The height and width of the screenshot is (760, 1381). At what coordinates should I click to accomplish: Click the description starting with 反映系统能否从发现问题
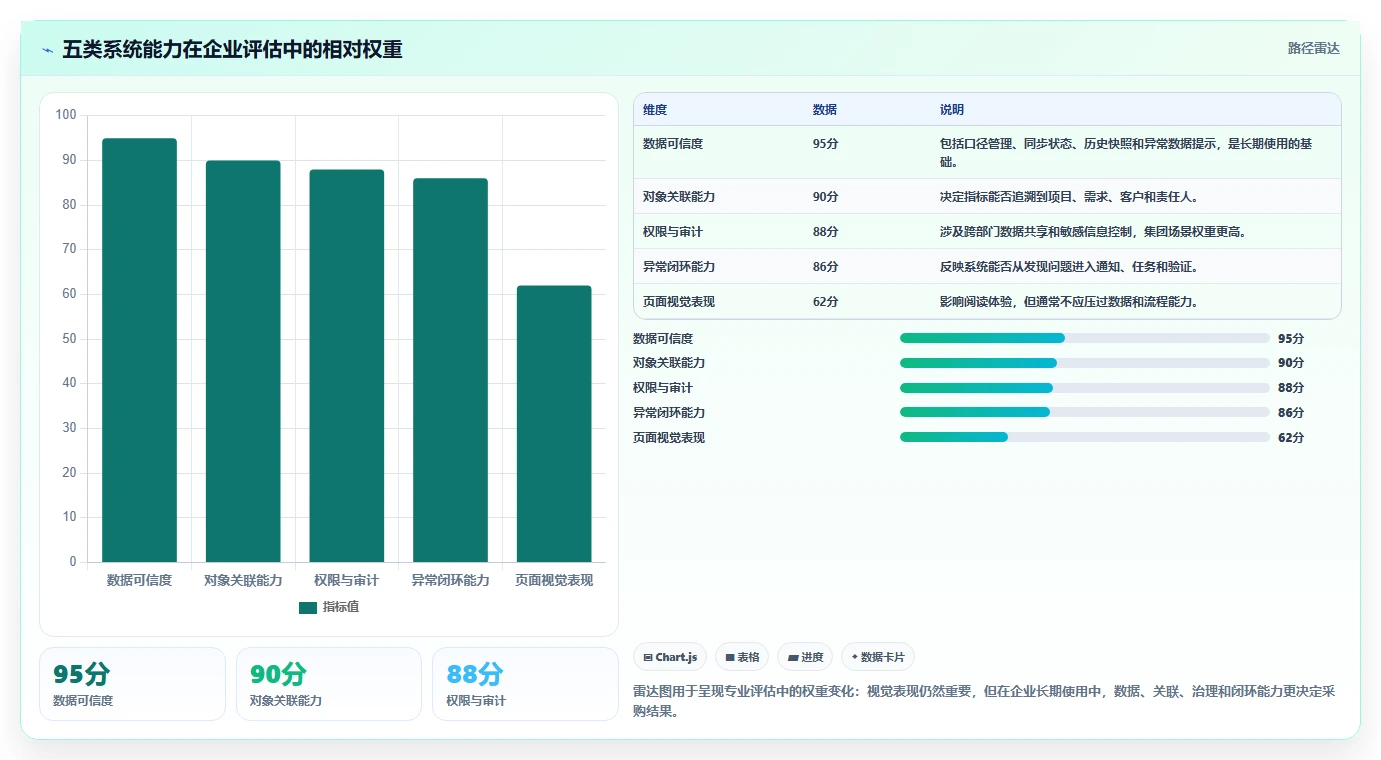point(1069,267)
